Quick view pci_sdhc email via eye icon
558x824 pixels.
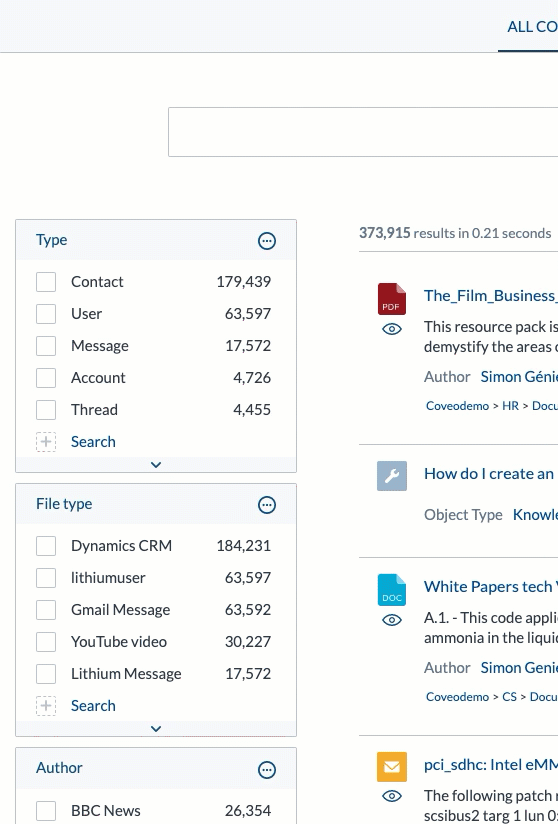click(x=392, y=796)
